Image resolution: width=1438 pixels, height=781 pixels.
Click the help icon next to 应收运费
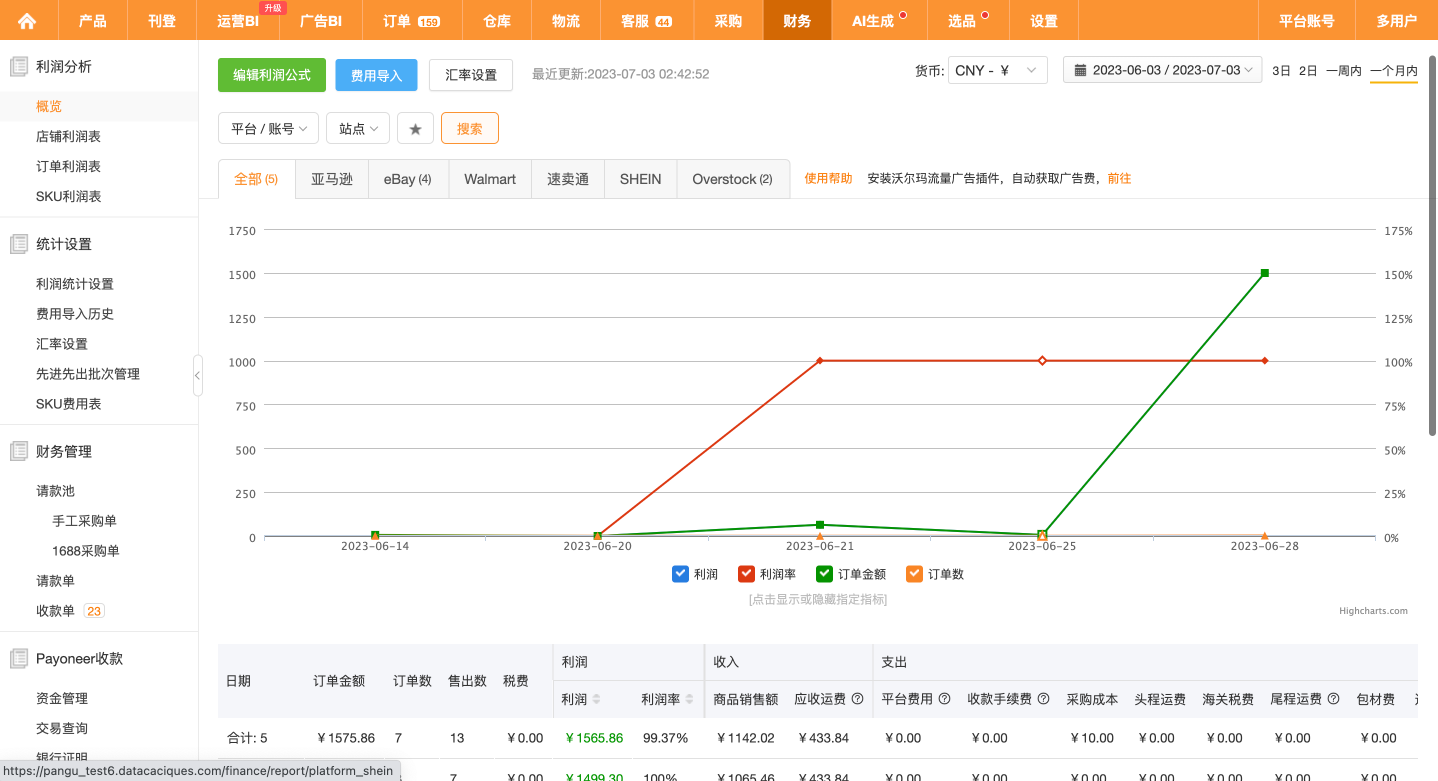[857, 699]
